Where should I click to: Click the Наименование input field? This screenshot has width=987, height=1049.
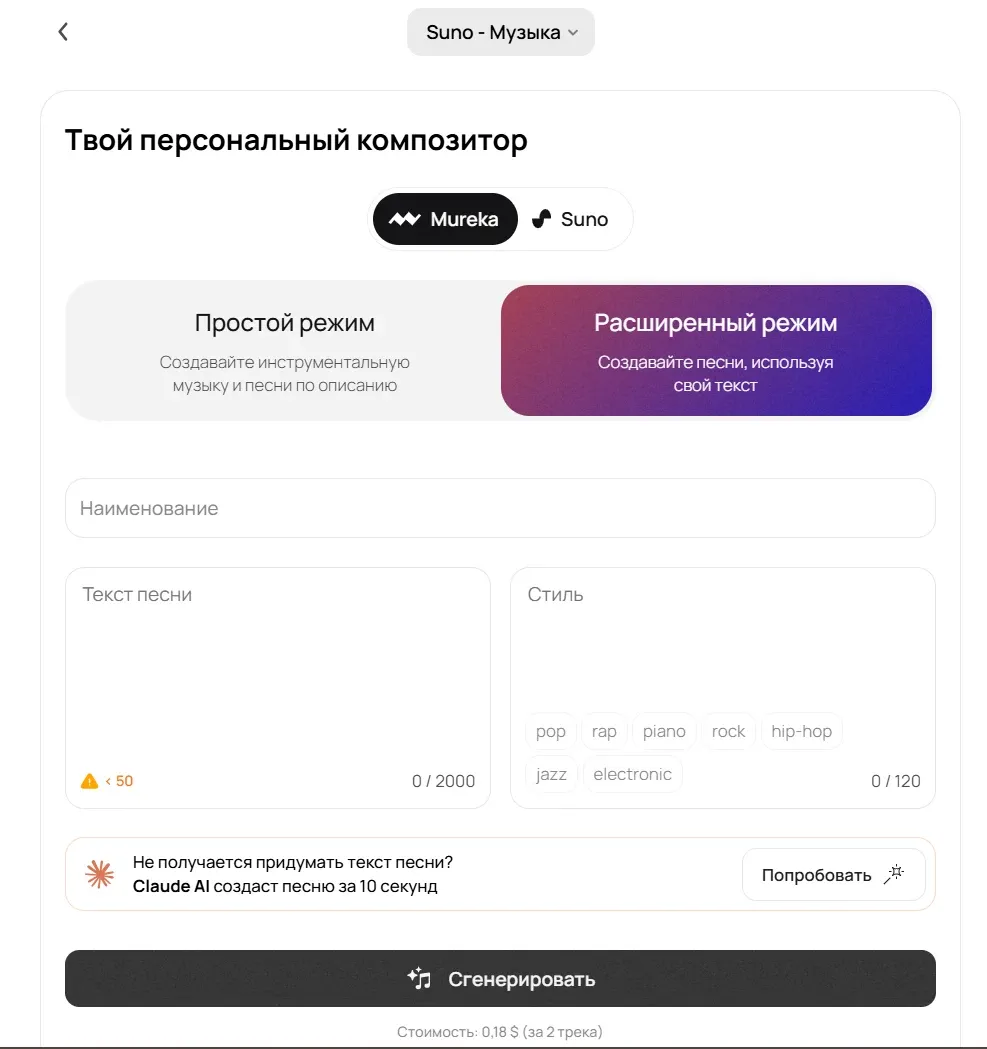point(500,508)
